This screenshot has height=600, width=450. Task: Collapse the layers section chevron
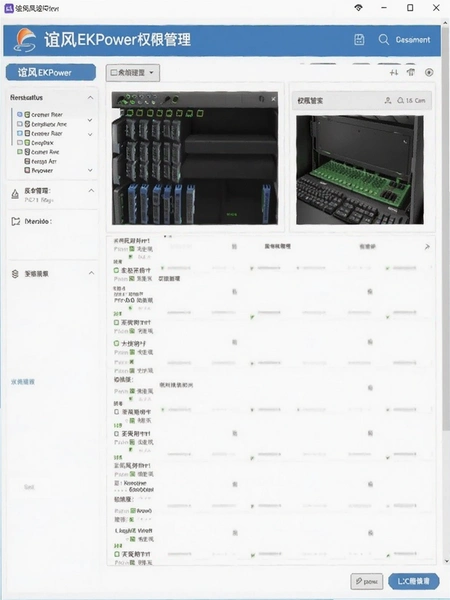tap(91, 273)
